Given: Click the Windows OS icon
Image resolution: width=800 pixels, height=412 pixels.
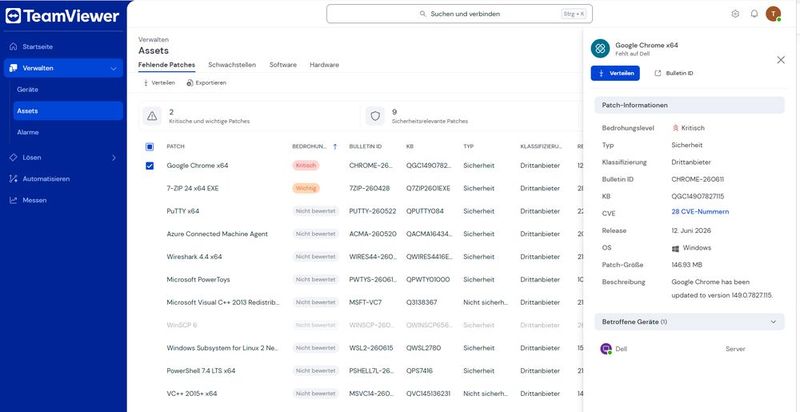Looking at the screenshot, I should [676, 248].
